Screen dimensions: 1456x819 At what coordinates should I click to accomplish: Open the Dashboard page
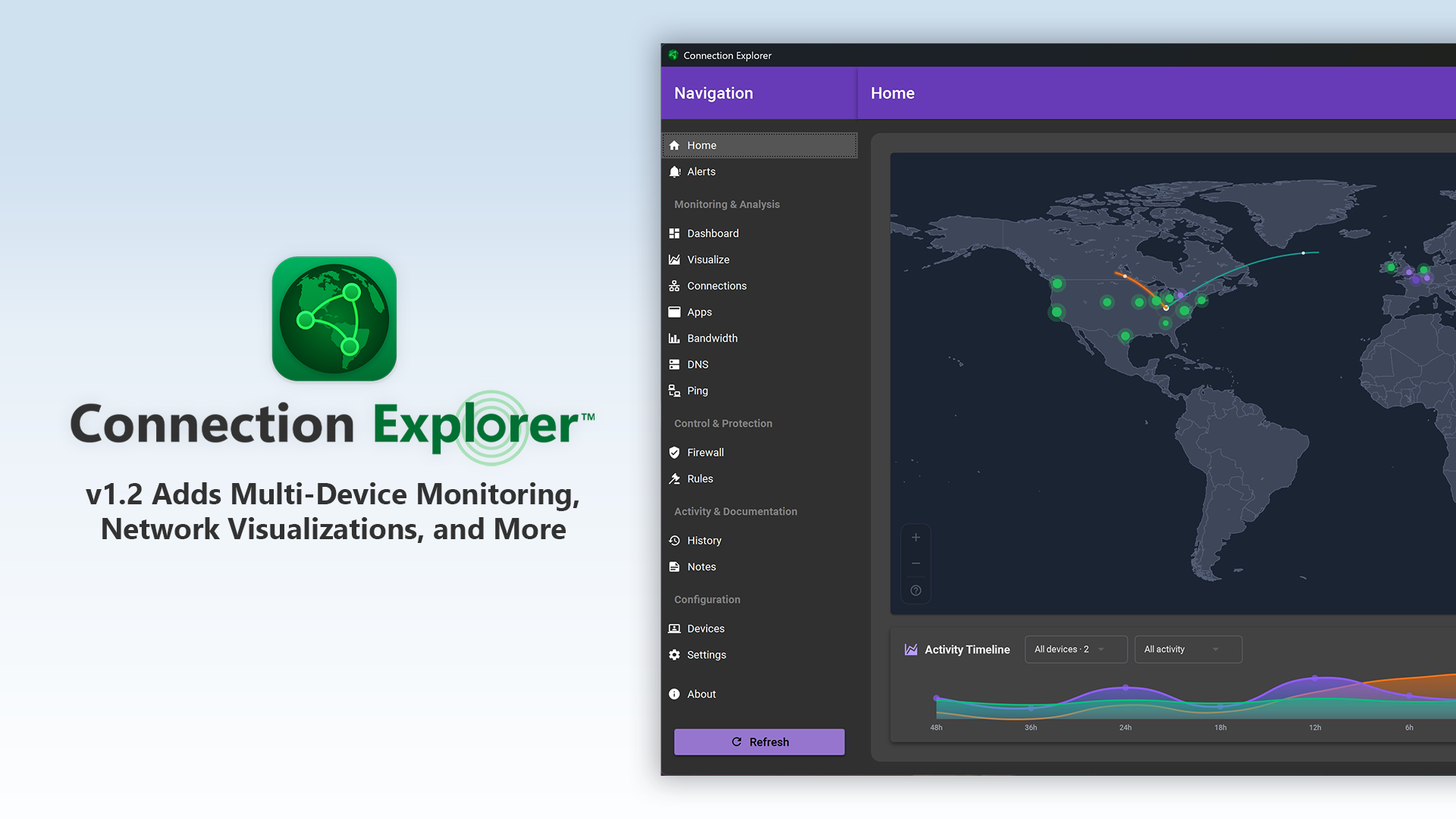click(x=760, y=234)
